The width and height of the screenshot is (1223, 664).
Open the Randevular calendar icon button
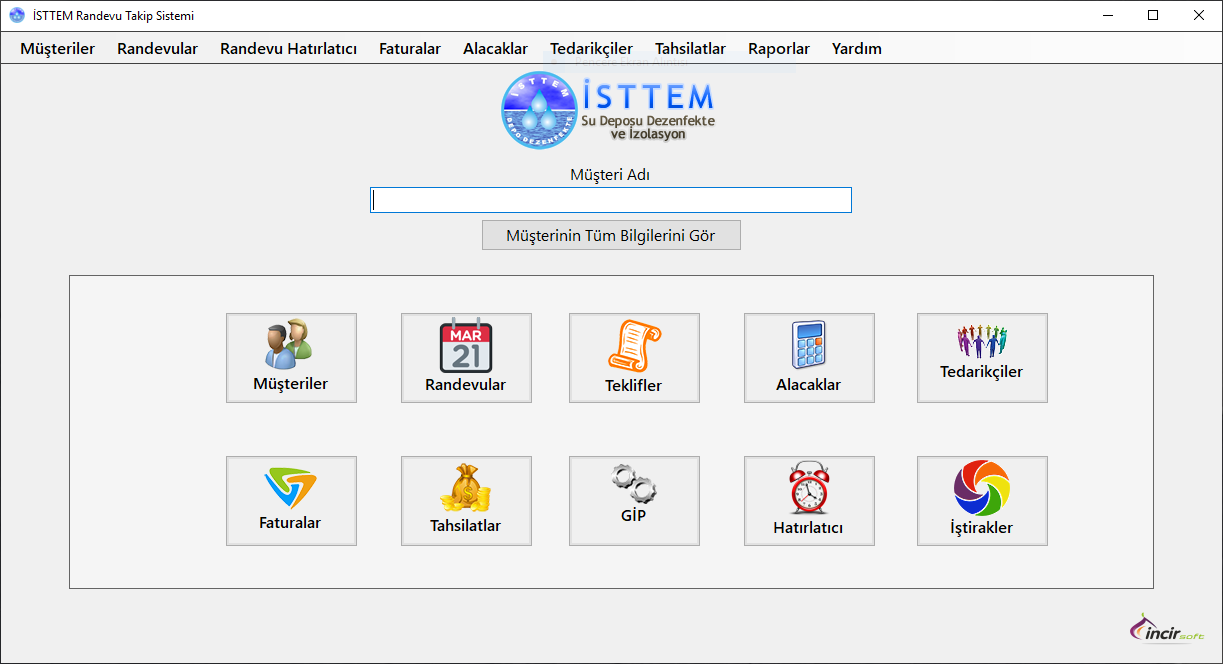point(466,358)
